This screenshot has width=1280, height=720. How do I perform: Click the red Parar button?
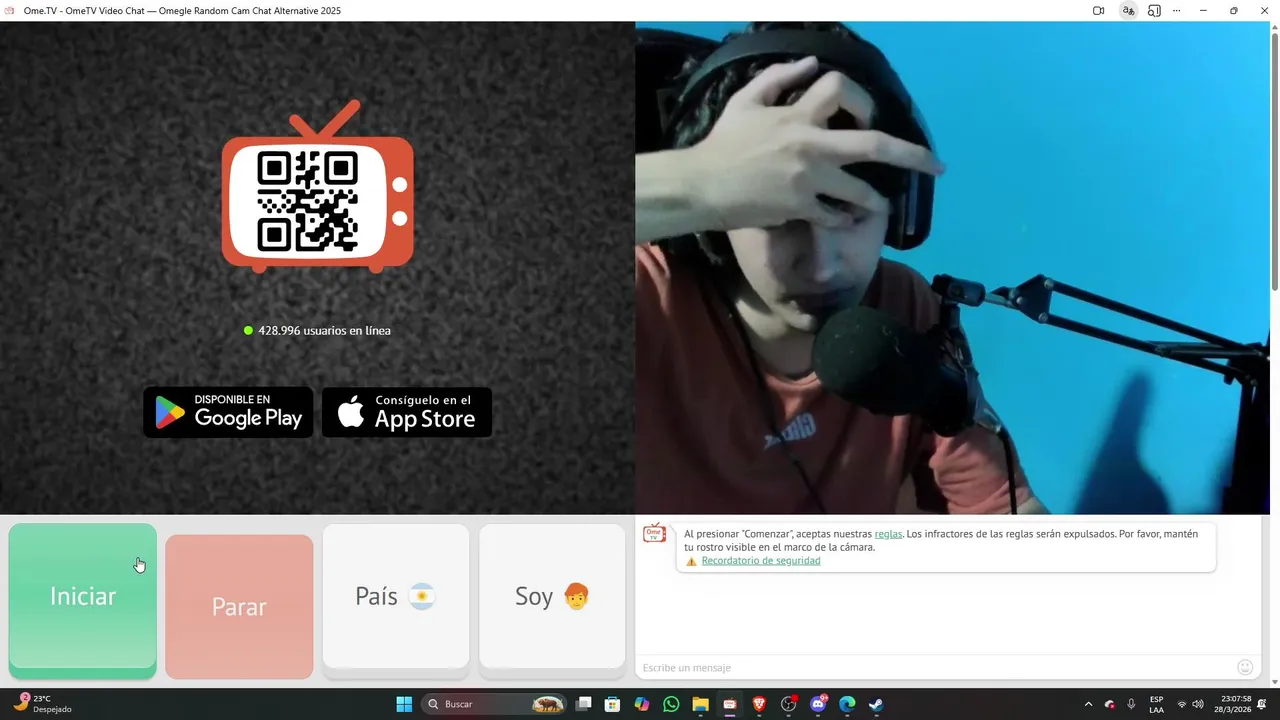pos(239,606)
